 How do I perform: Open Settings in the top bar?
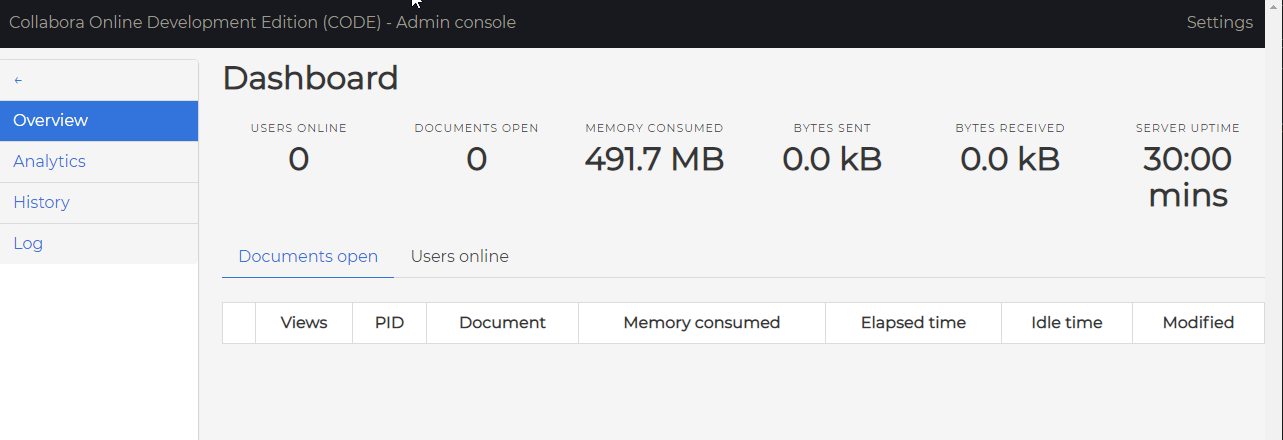(x=1219, y=22)
